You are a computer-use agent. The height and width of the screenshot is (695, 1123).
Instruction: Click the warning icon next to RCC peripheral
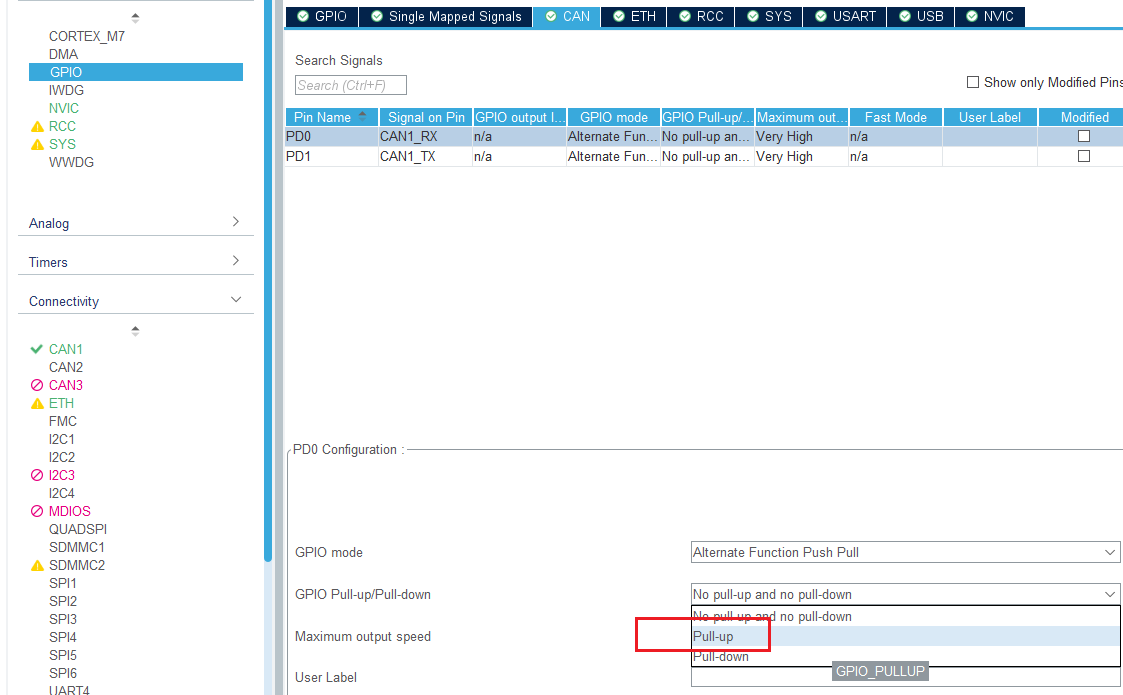36,126
